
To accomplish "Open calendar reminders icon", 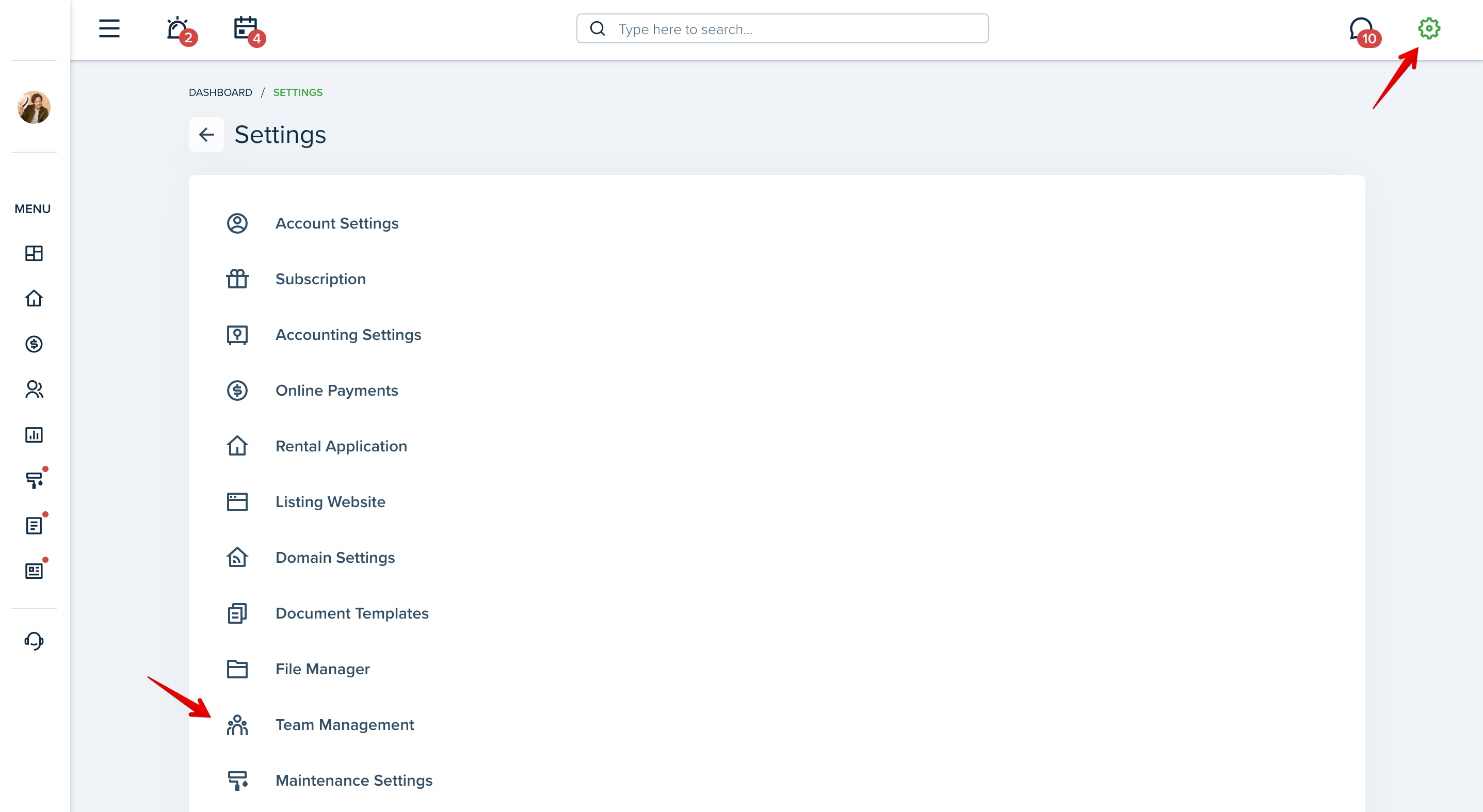I will click(247, 29).
